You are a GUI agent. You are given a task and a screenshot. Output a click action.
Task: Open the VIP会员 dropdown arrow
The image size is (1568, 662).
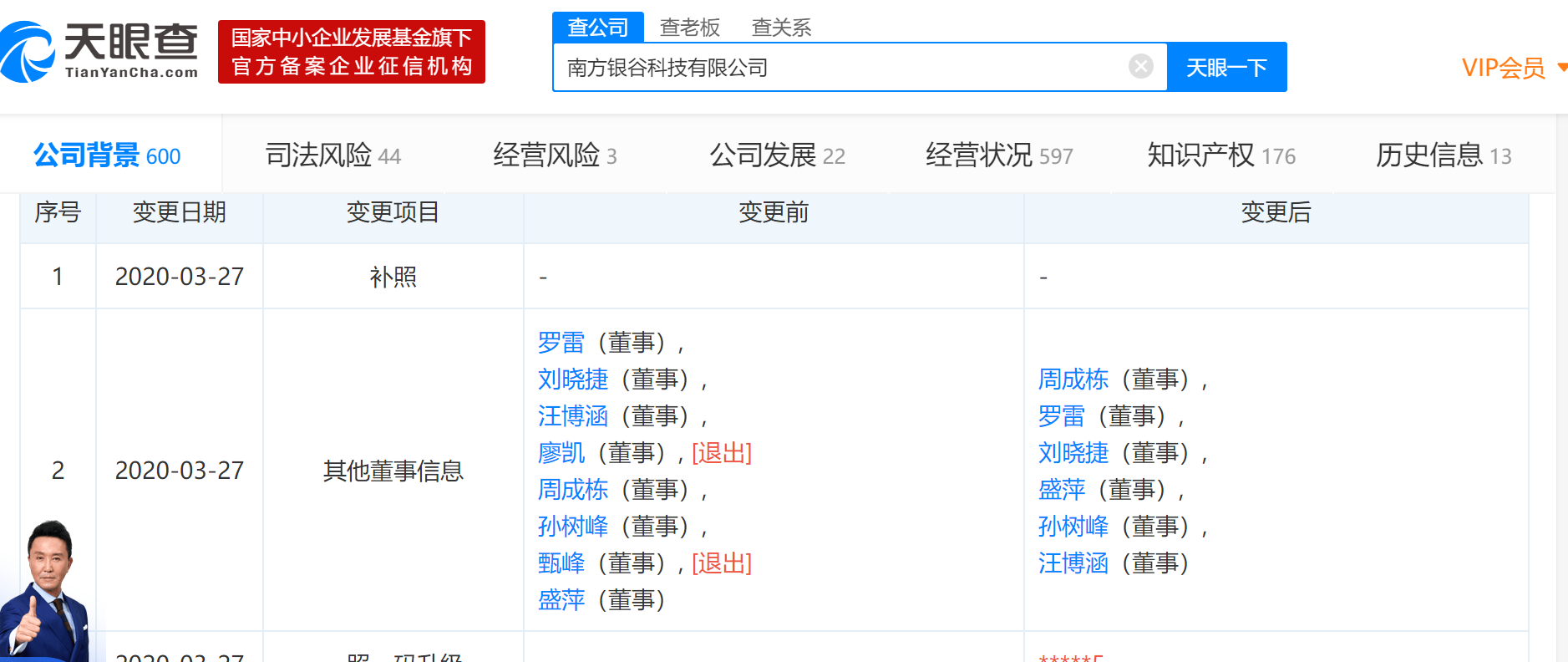coord(1561,67)
